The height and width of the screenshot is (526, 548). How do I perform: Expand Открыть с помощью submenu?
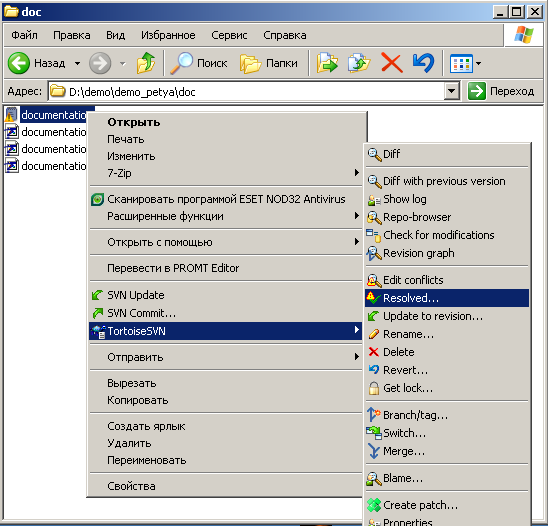tap(225, 242)
